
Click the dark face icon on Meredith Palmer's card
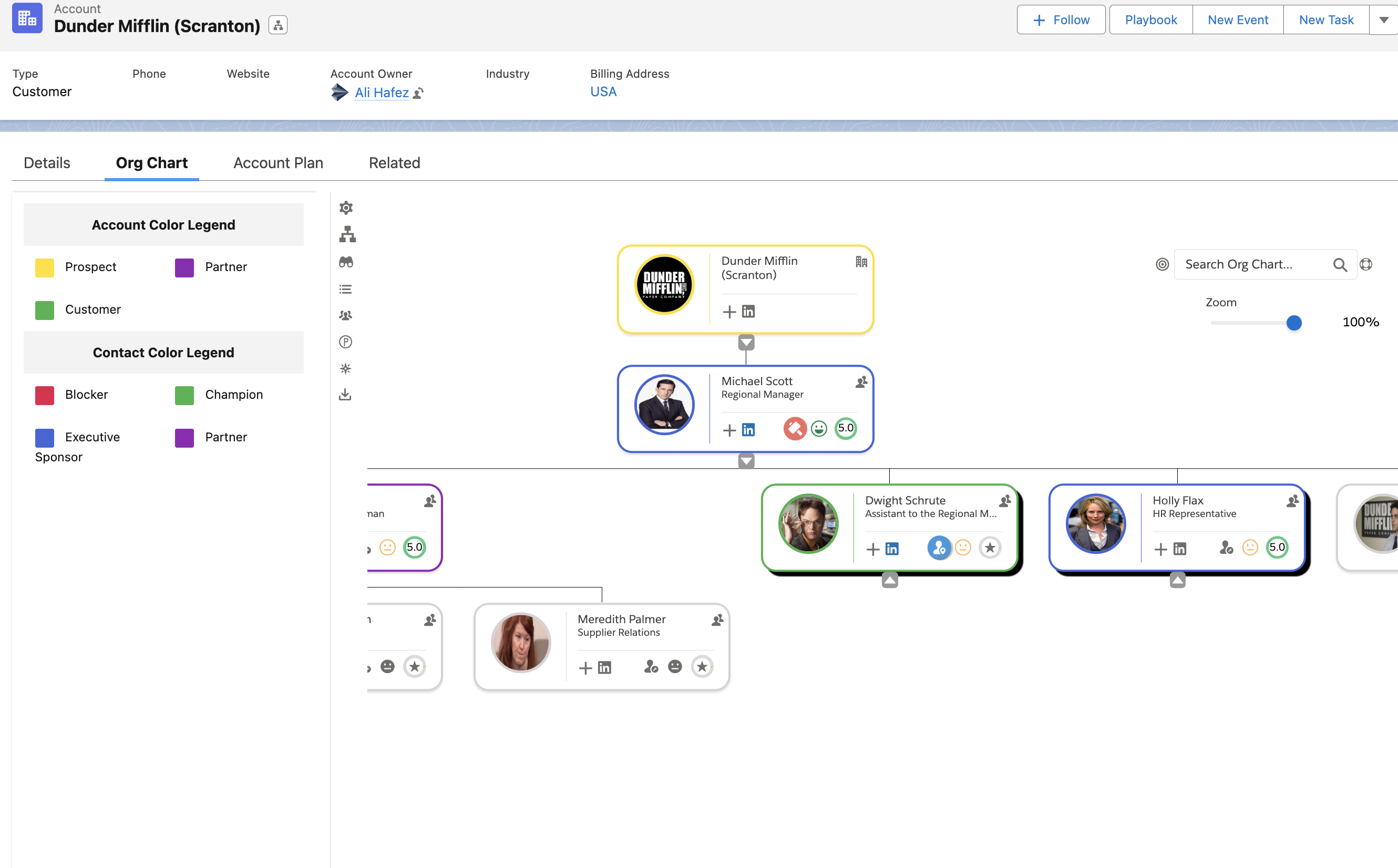point(675,666)
